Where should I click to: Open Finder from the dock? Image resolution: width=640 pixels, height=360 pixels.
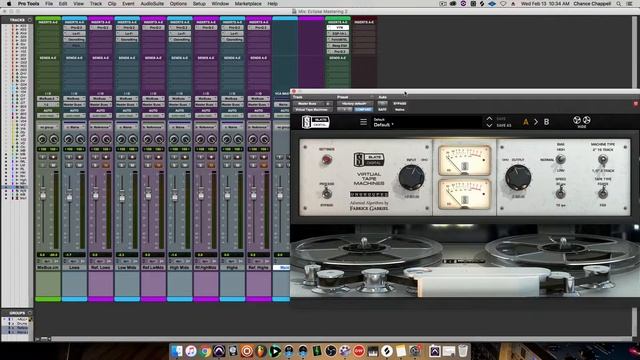coord(177,351)
